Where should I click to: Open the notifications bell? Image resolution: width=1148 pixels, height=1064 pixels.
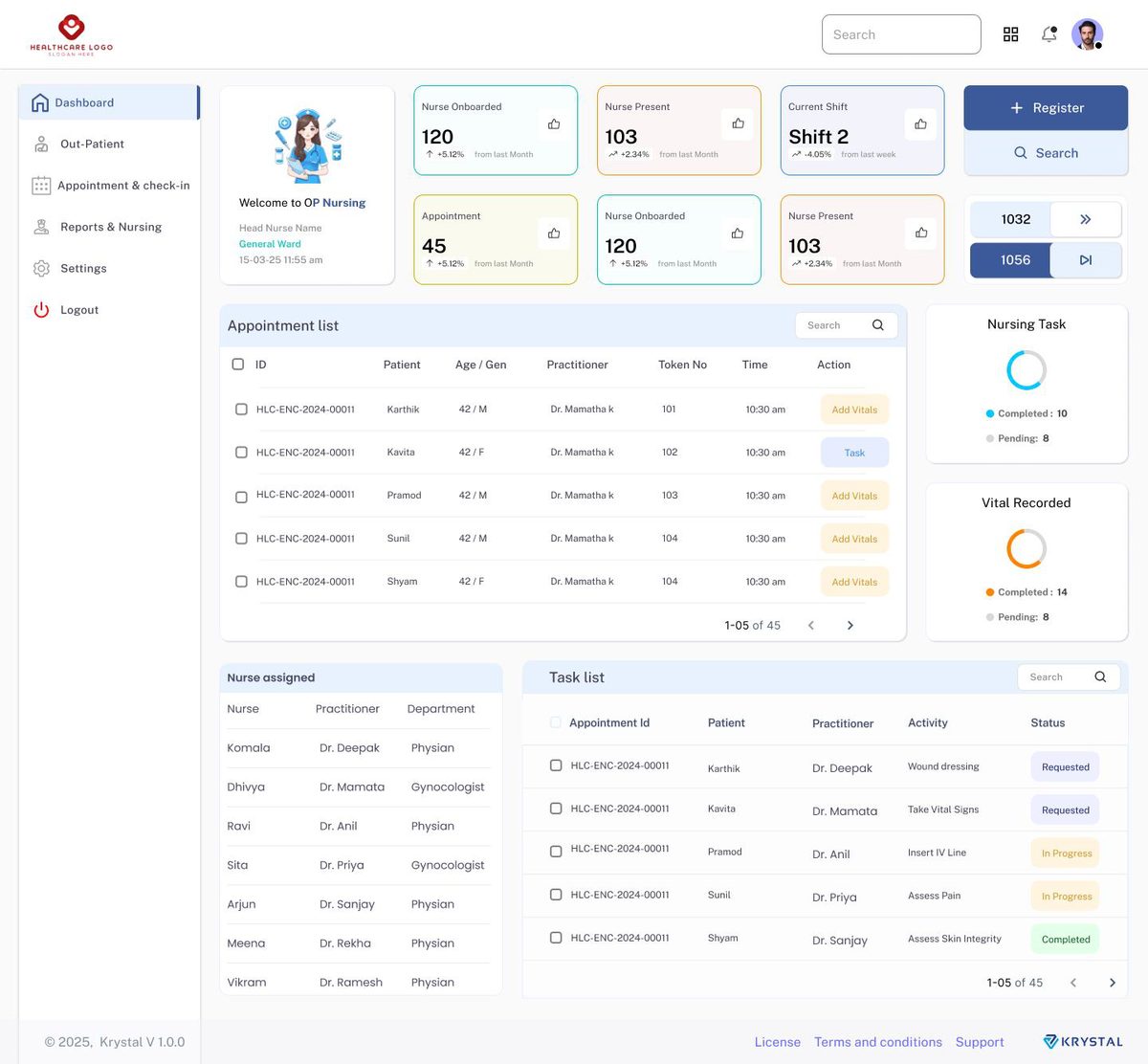[1049, 34]
